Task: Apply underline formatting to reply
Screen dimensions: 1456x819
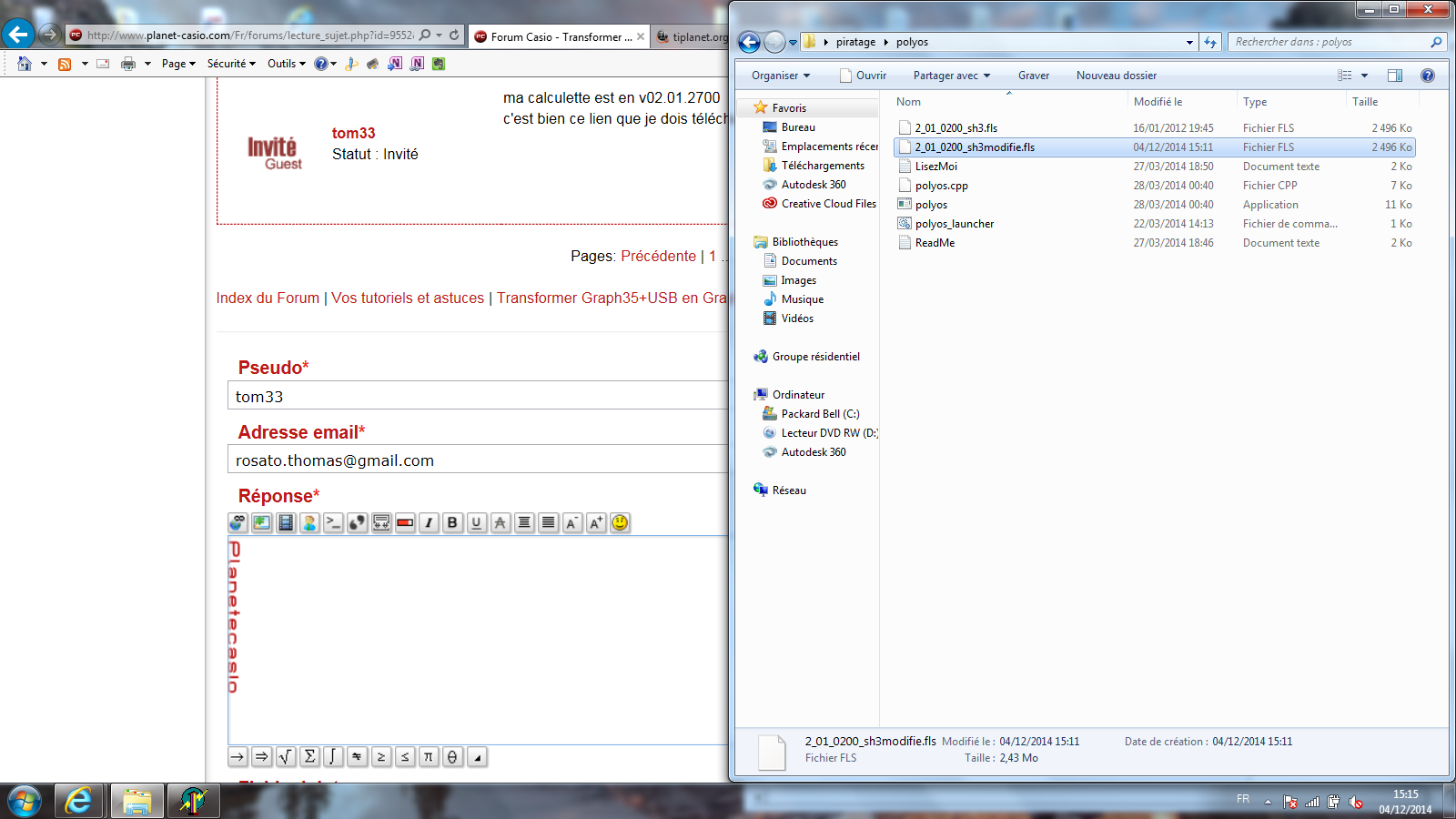Action: point(477,522)
